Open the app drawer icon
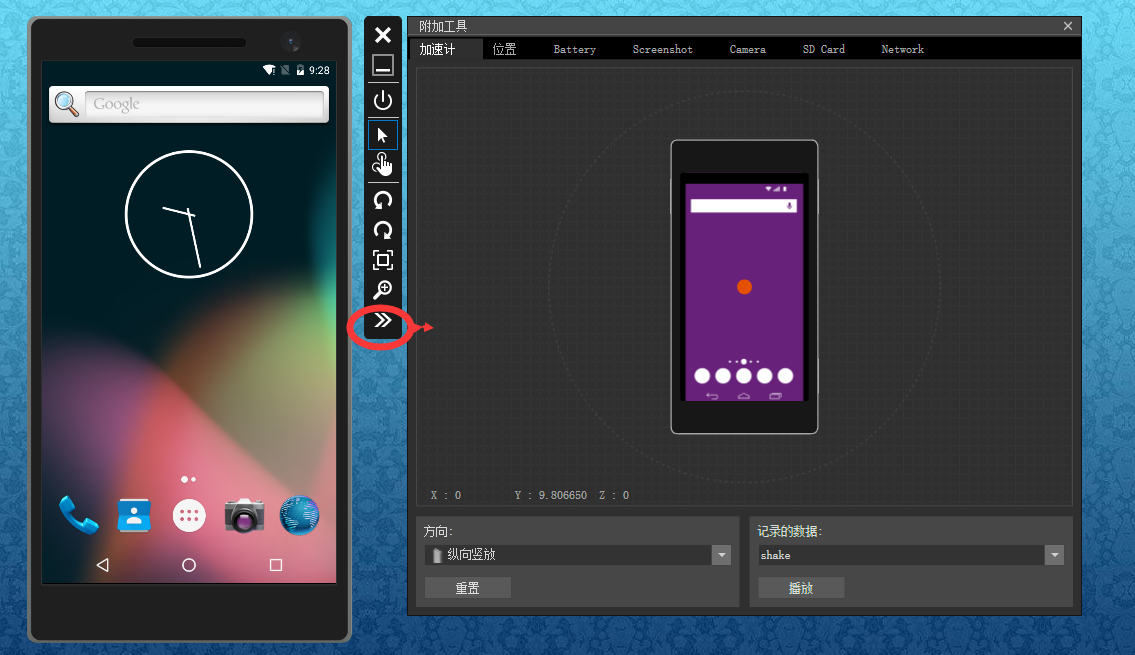This screenshot has width=1135, height=655. [189, 516]
